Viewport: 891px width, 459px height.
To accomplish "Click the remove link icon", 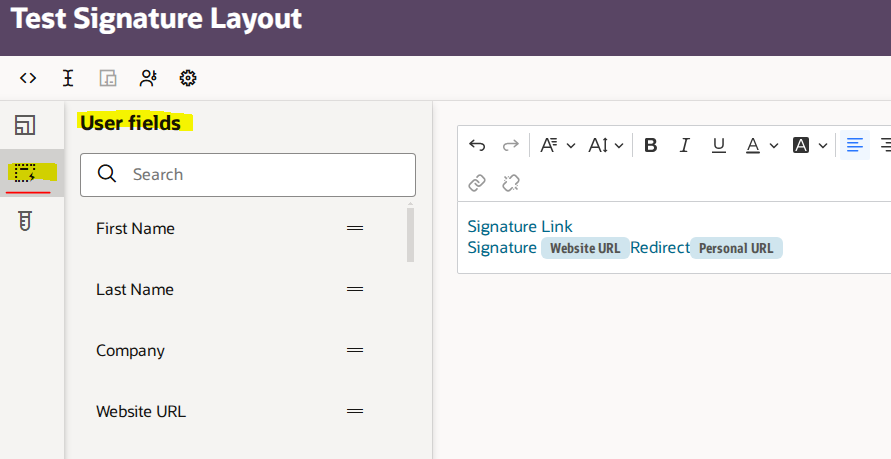I will pyautogui.click(x=511, y=183).
